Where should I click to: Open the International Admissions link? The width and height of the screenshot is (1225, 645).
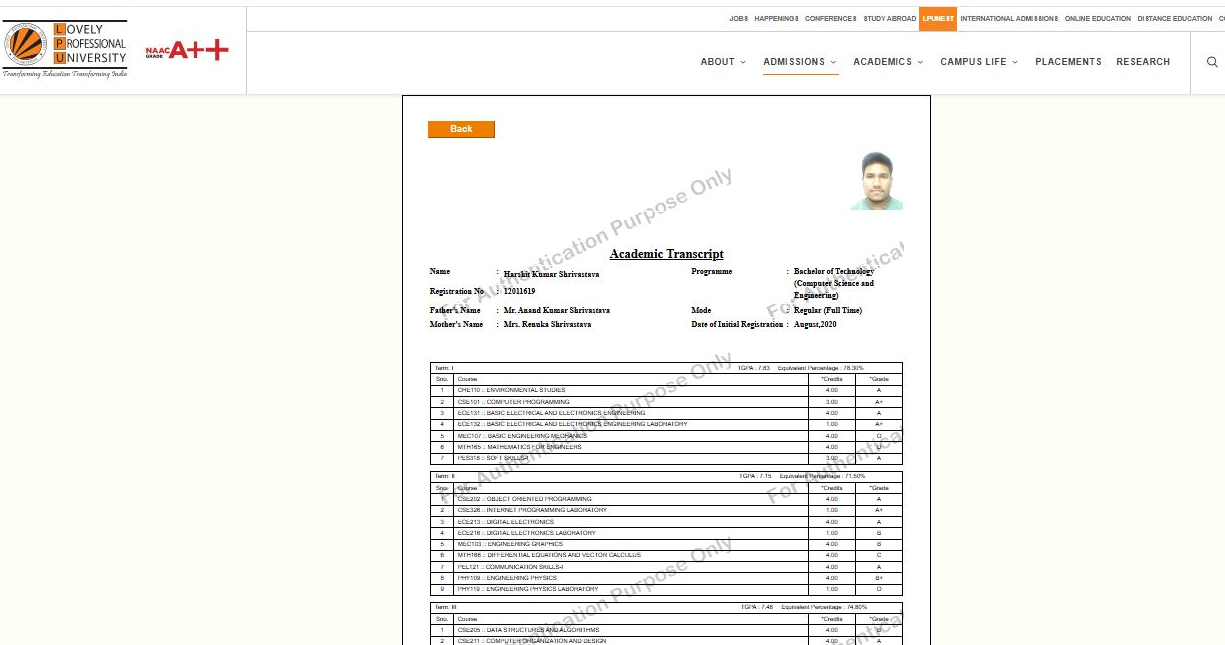[1009, 19]
